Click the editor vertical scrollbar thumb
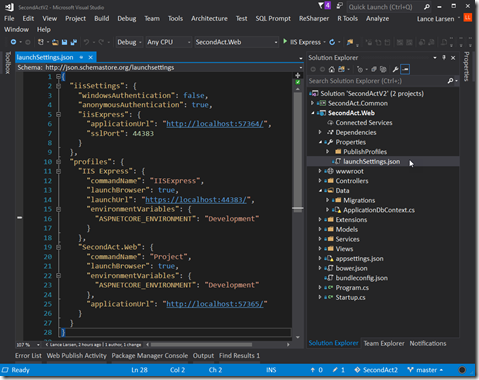The width and height of the screenshot is (479, 380). coord(298,152)
